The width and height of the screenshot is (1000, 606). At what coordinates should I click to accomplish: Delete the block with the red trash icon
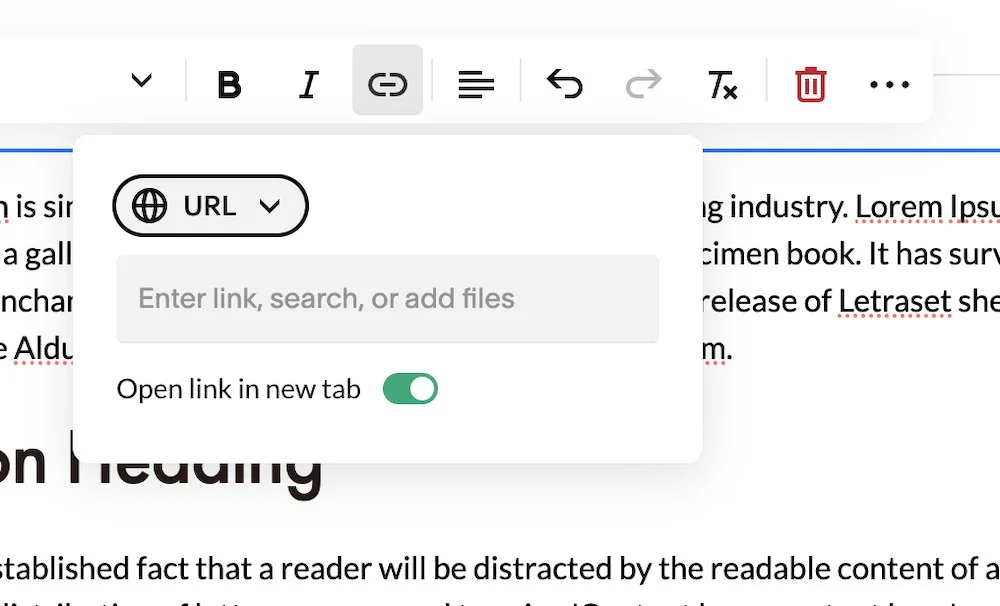pos(811,84)
